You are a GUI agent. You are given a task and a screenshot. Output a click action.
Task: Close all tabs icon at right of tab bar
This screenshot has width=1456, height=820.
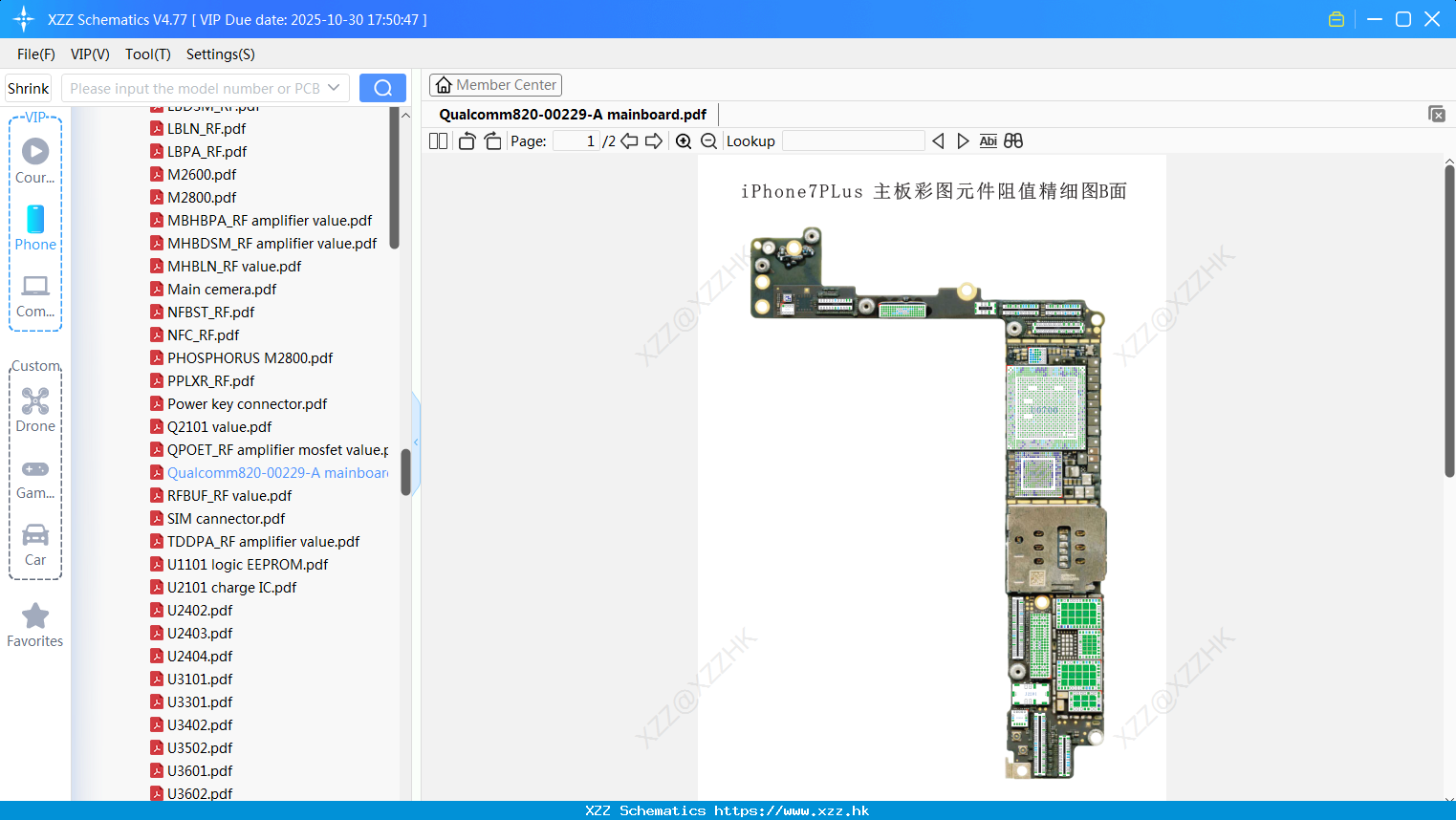[x=1437, y=114]
